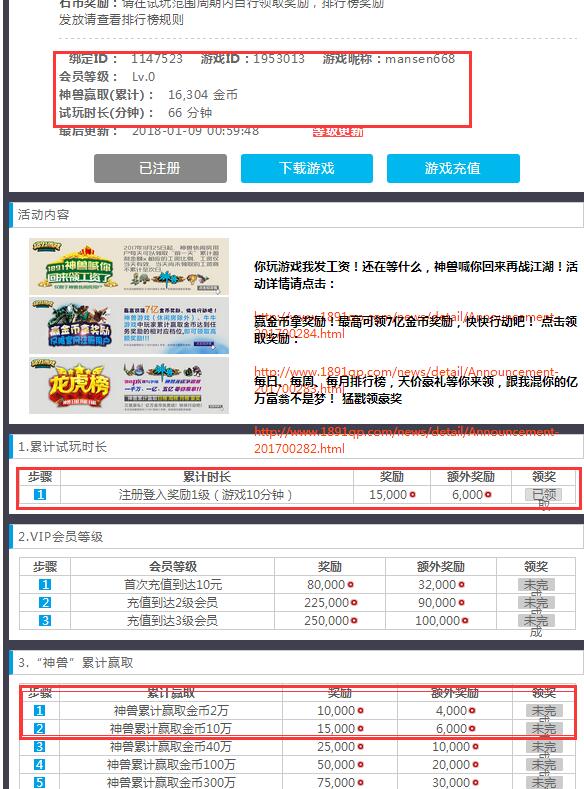Click 未完成 button for 首次充值到达10元
Viewport: 584px width, 789px height.
pos(536,585)
